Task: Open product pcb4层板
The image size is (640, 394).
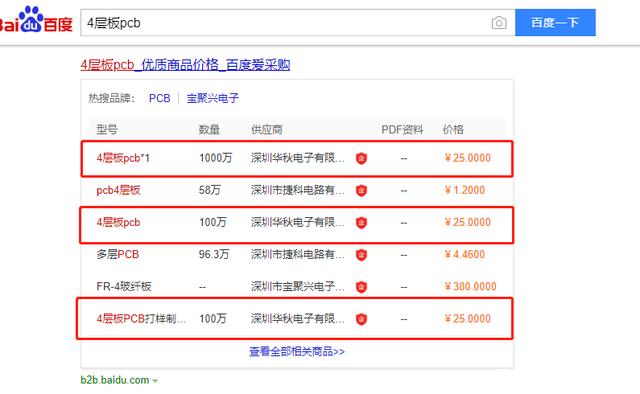Action: 118,190
